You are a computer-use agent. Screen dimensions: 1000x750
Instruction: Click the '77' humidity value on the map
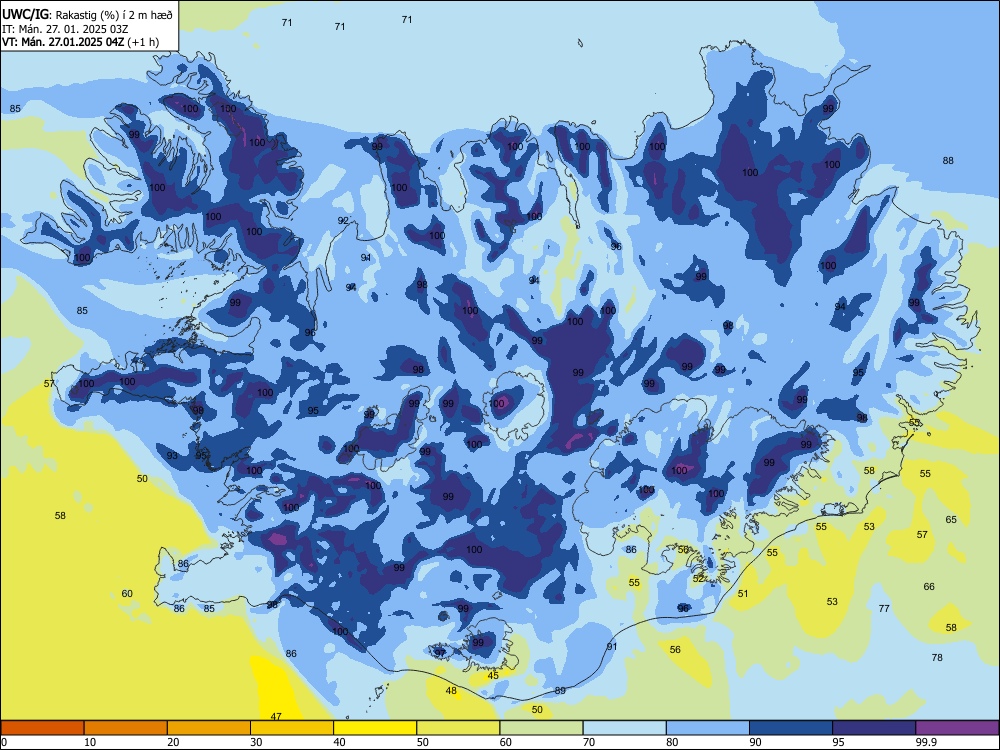[884, 608]
